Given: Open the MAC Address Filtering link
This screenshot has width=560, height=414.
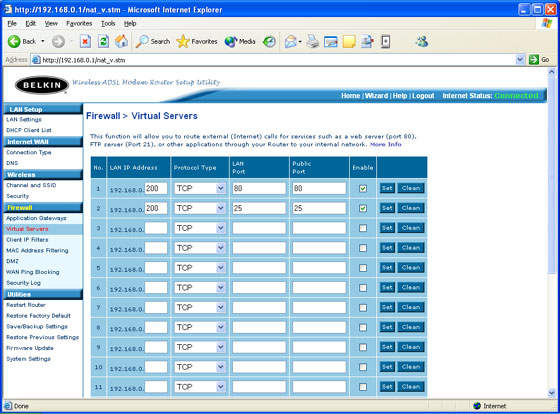Looking at the screenshot, I should coord(37,250).
